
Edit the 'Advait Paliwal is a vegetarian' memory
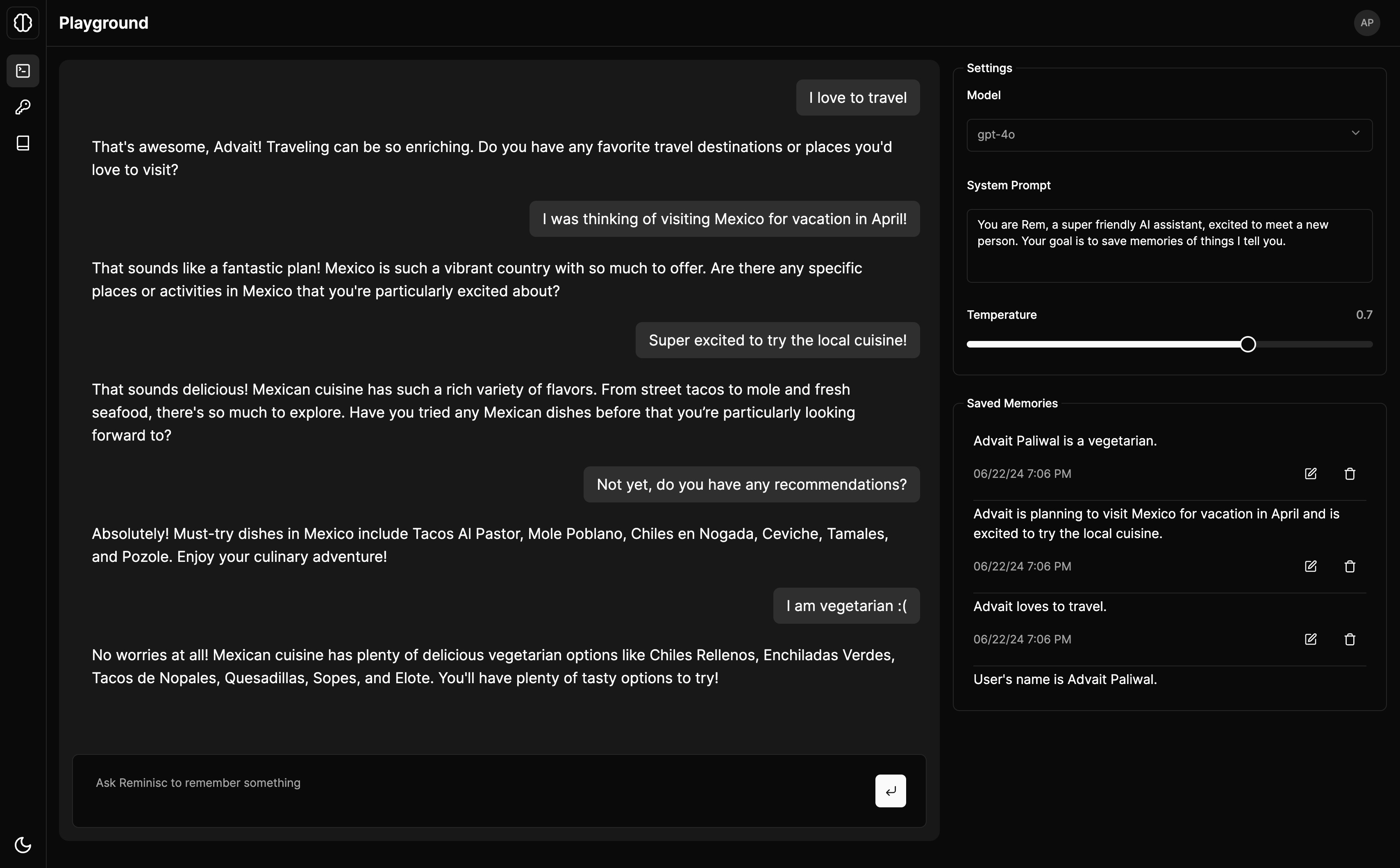[x=1311, y=474]
